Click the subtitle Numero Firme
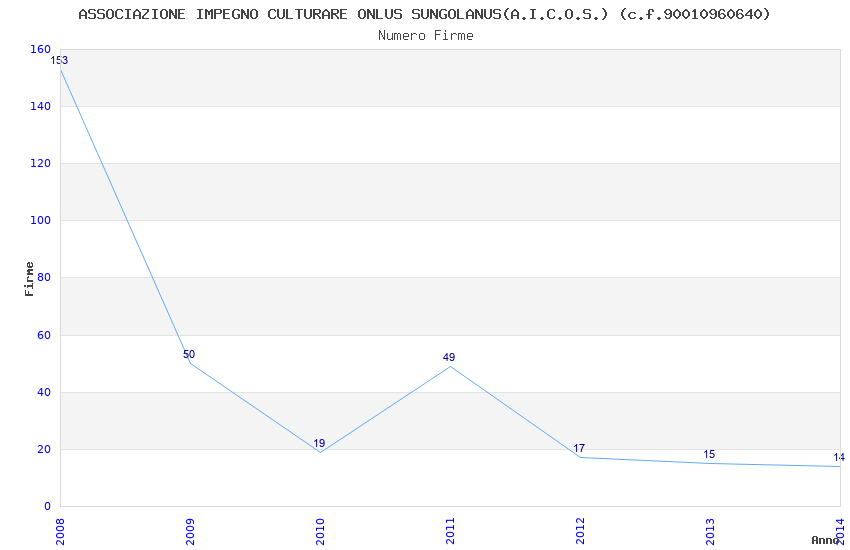Viewport: 850px width, 550px height. (x=426, y=36)
